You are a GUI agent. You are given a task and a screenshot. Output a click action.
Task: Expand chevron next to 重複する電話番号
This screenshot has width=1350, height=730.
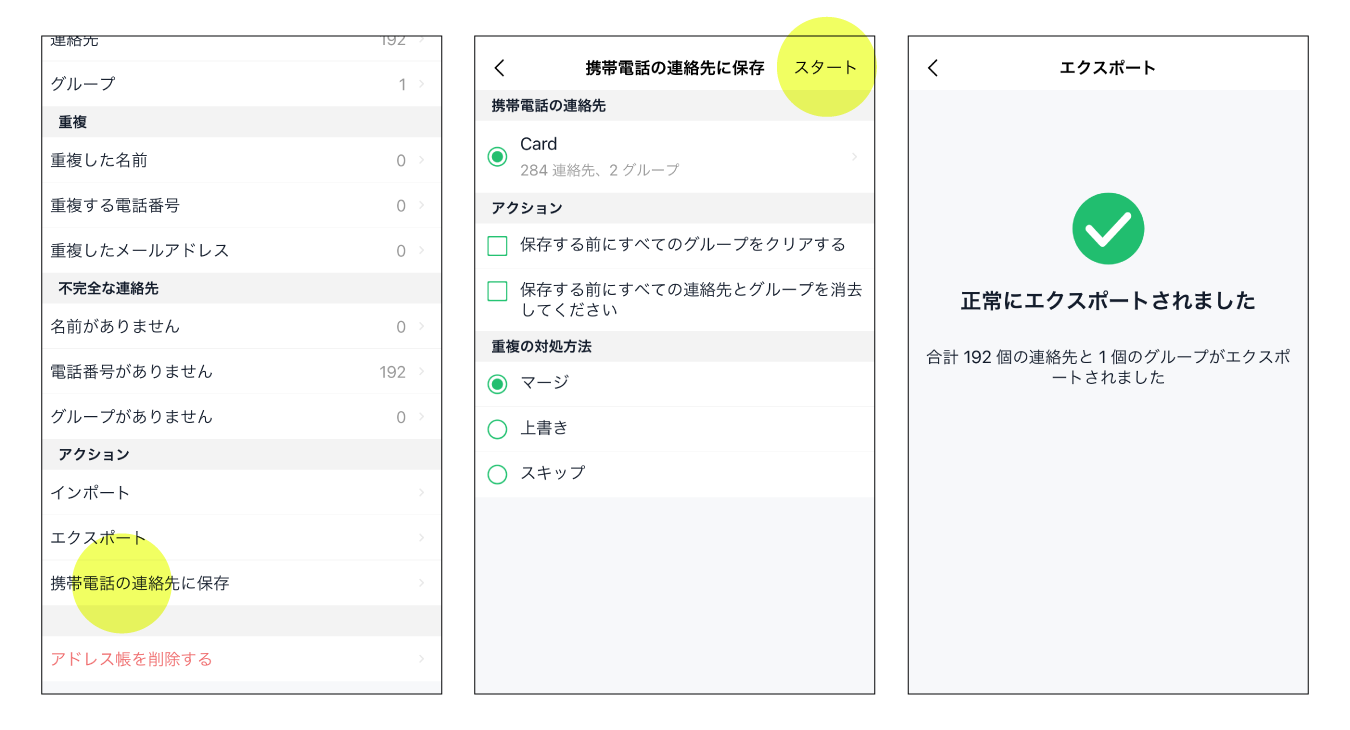click(x=422, y=206)
